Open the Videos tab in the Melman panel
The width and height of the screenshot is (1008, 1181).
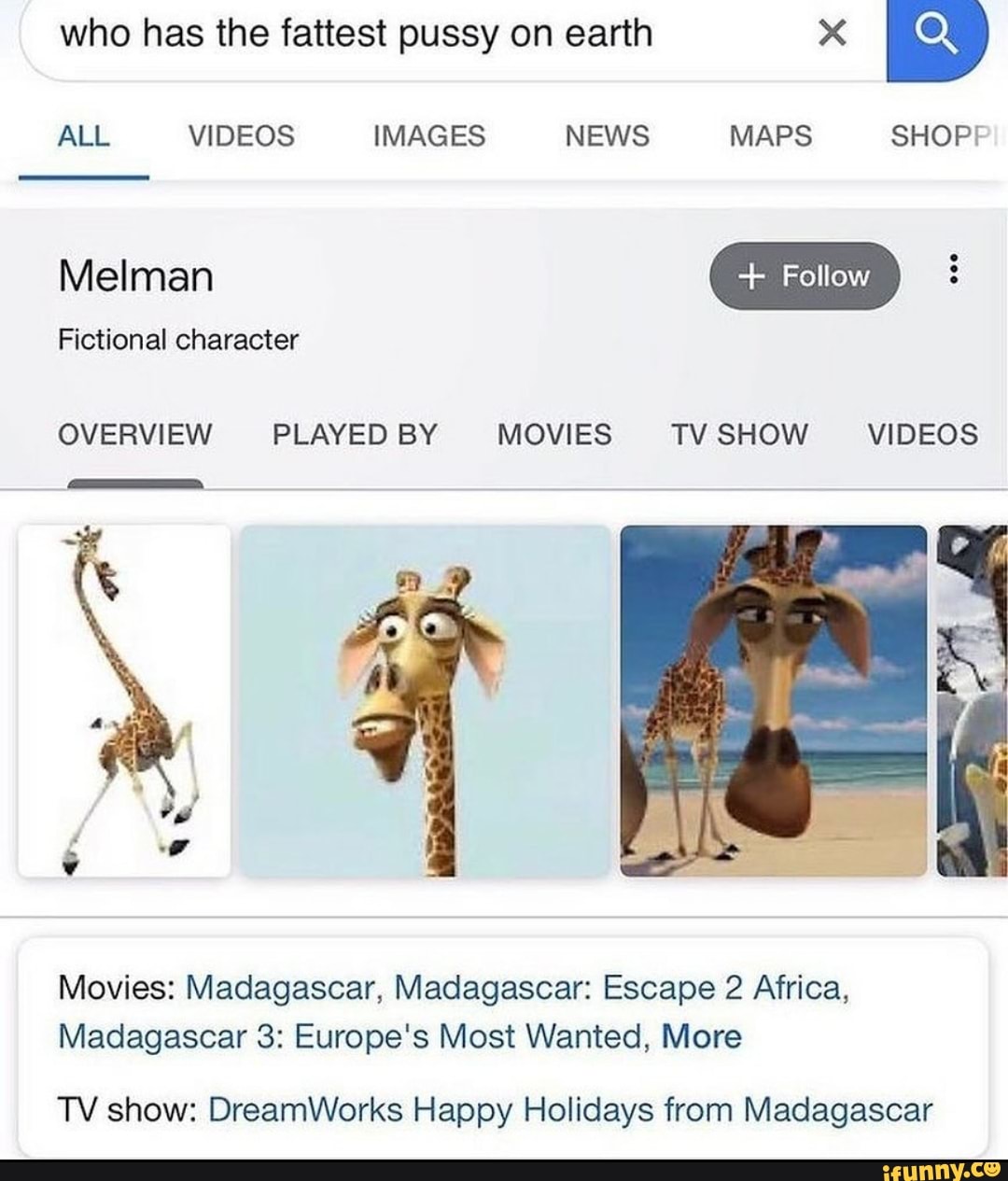pyautogui.click(x=923, y=434)
